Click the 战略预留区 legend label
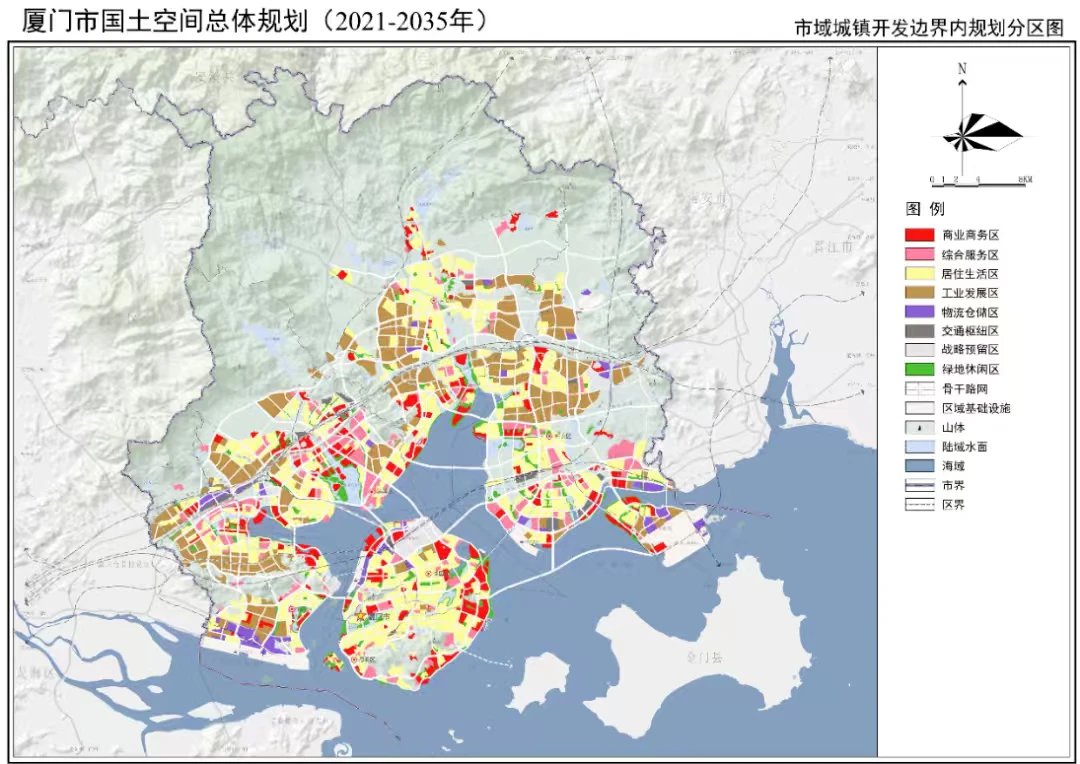1080x764 pixels. click(x=970, y=349)
